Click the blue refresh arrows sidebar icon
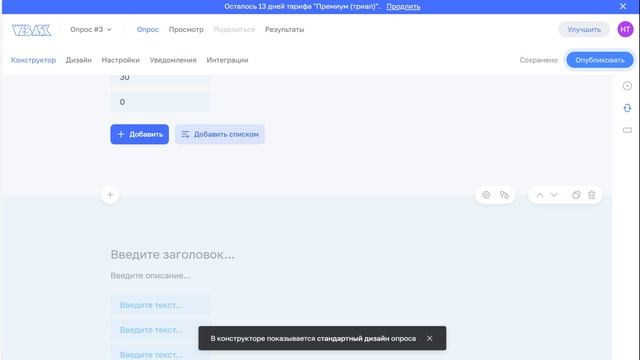640x360 pixels. [627, 108]
